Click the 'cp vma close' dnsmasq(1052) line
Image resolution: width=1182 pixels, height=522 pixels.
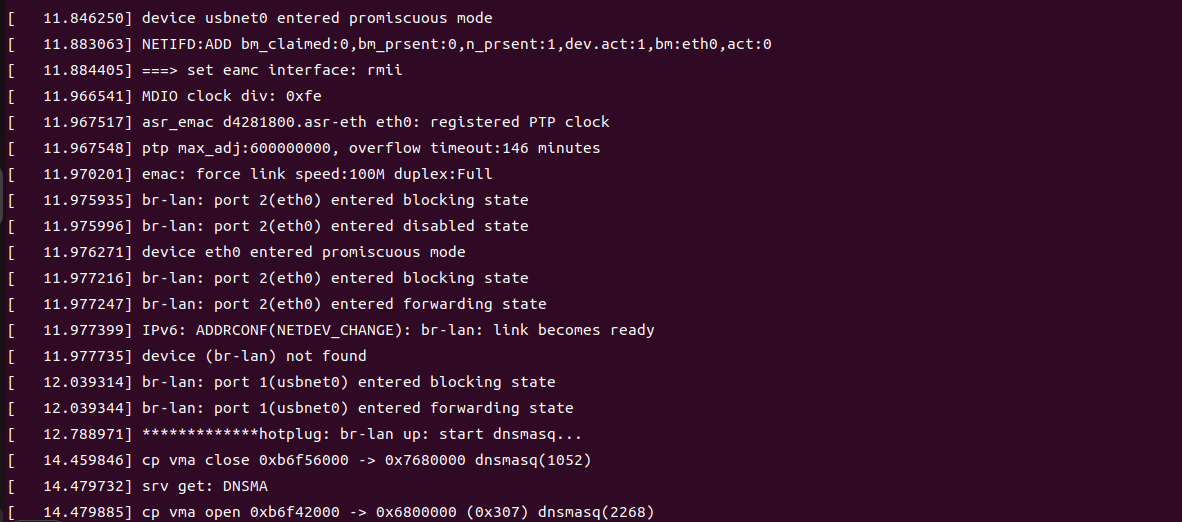click(x=366, y=460)
